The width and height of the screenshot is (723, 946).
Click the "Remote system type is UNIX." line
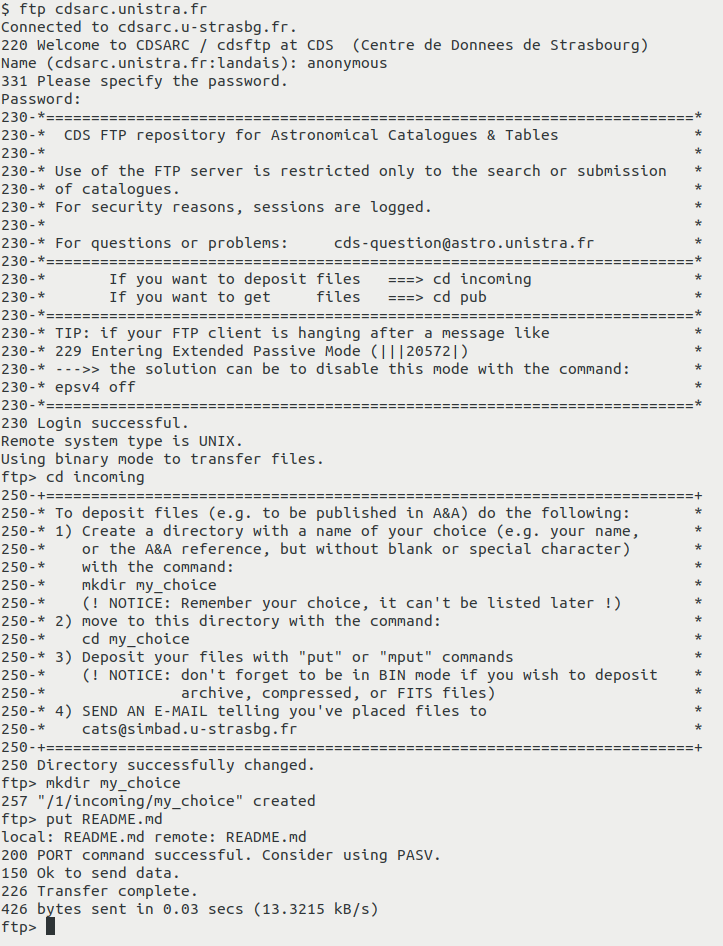[x=113, y=441]
